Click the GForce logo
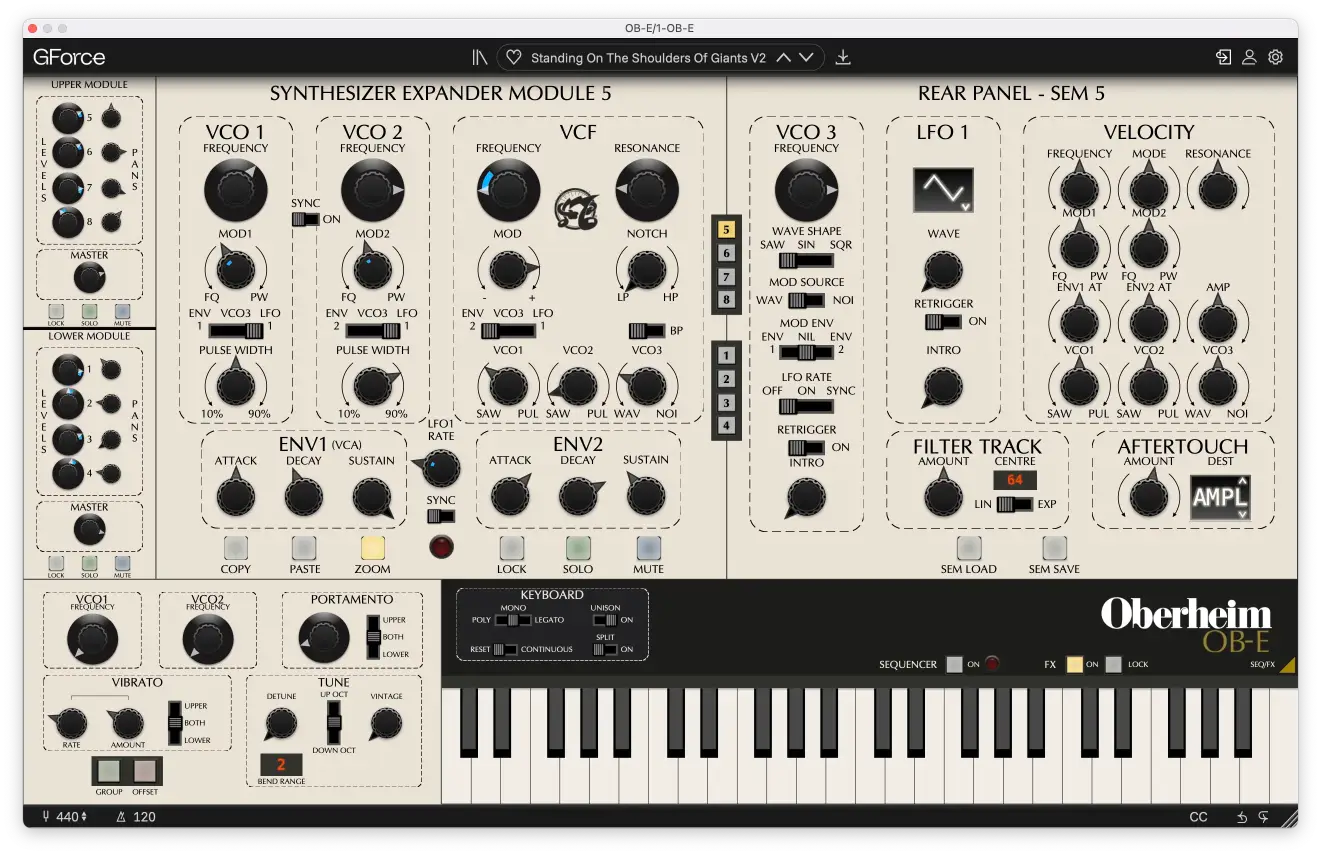This screenshot has width=1321, height=855. click(x=69, y=57)
